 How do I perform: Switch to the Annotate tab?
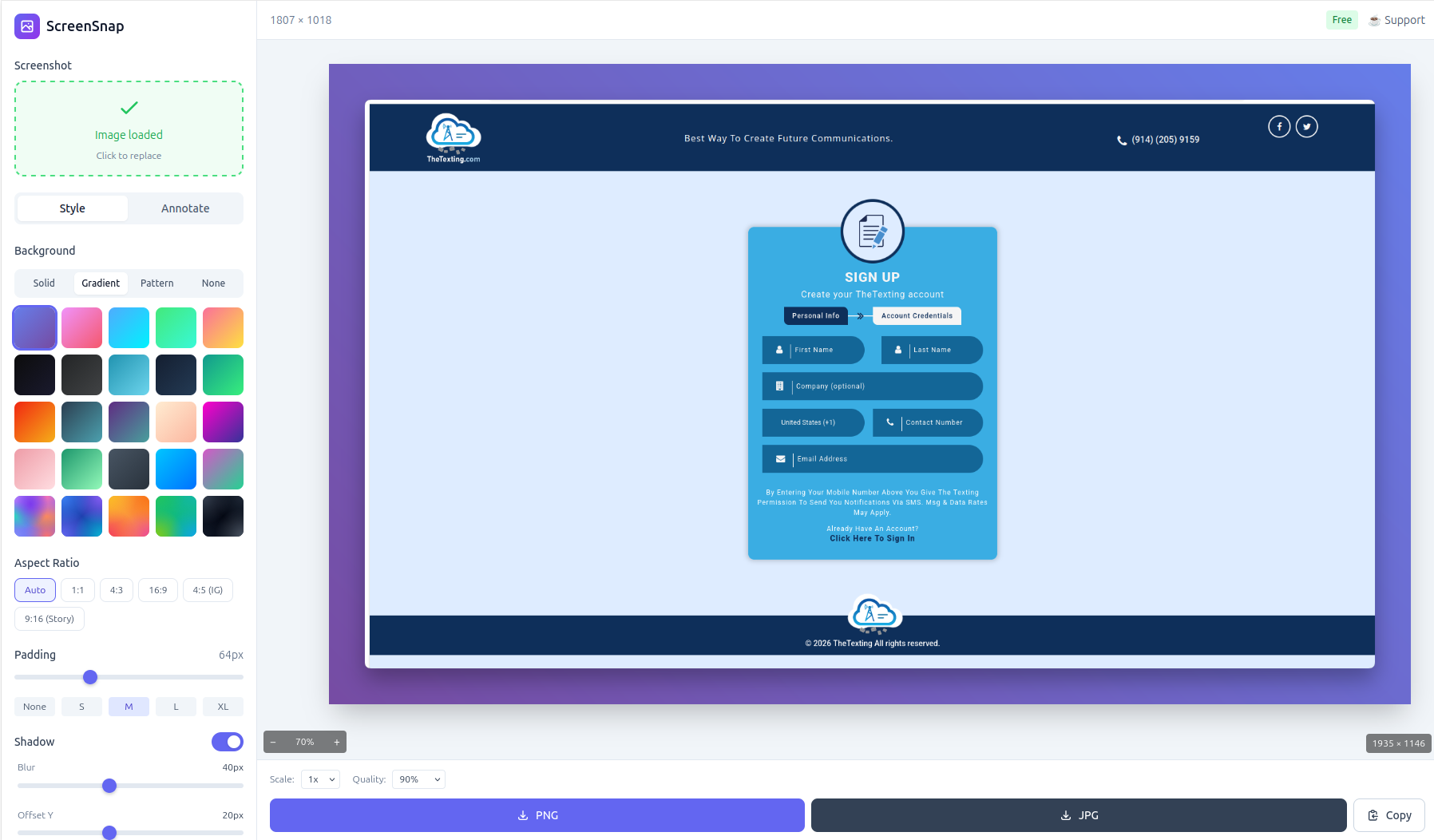pyautogui.click(x=185, y=208)
